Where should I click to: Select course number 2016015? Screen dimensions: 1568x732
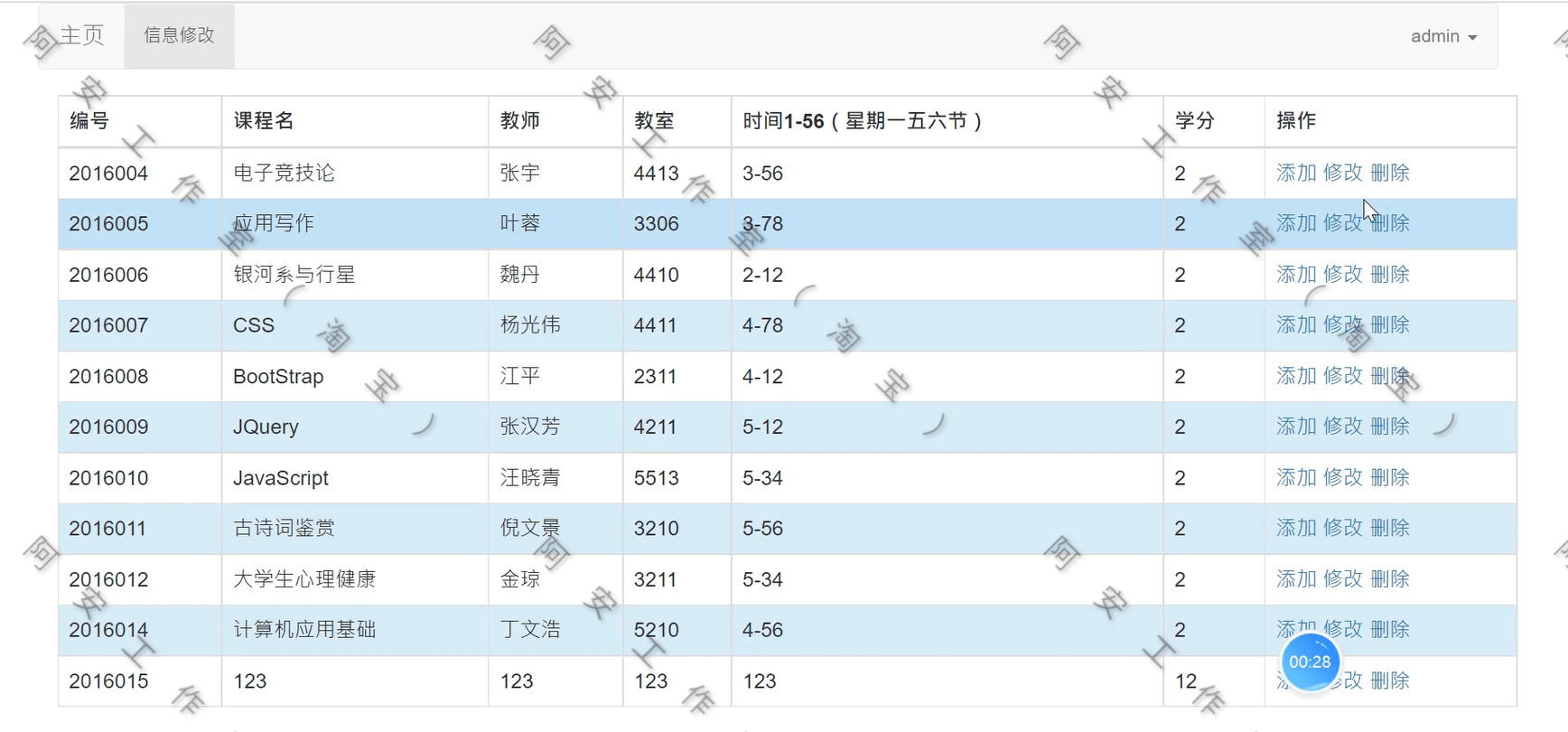tap(108, 680)
